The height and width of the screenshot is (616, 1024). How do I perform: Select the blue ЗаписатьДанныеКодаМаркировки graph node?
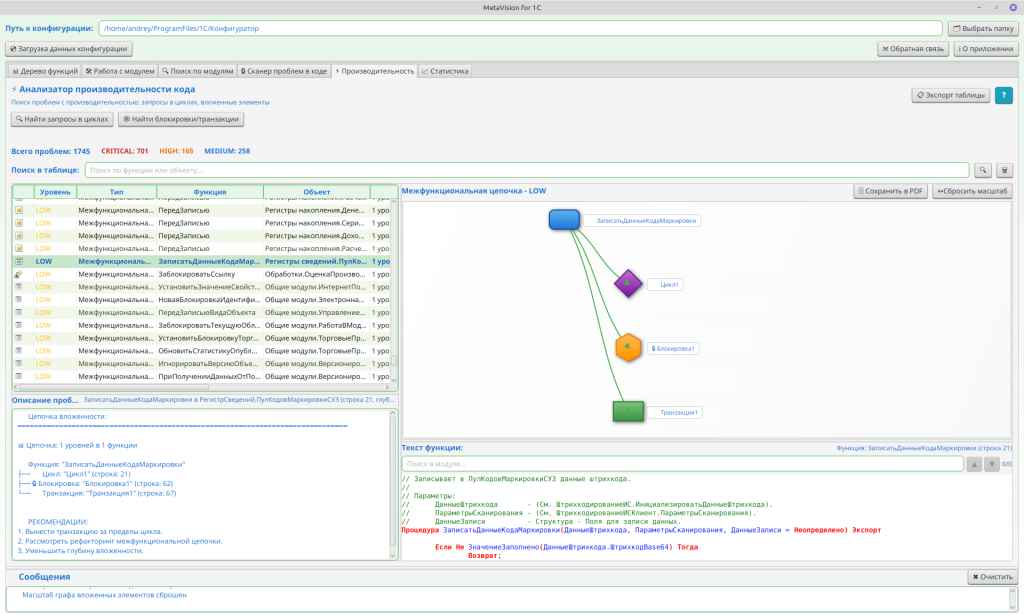pos(564,220)
